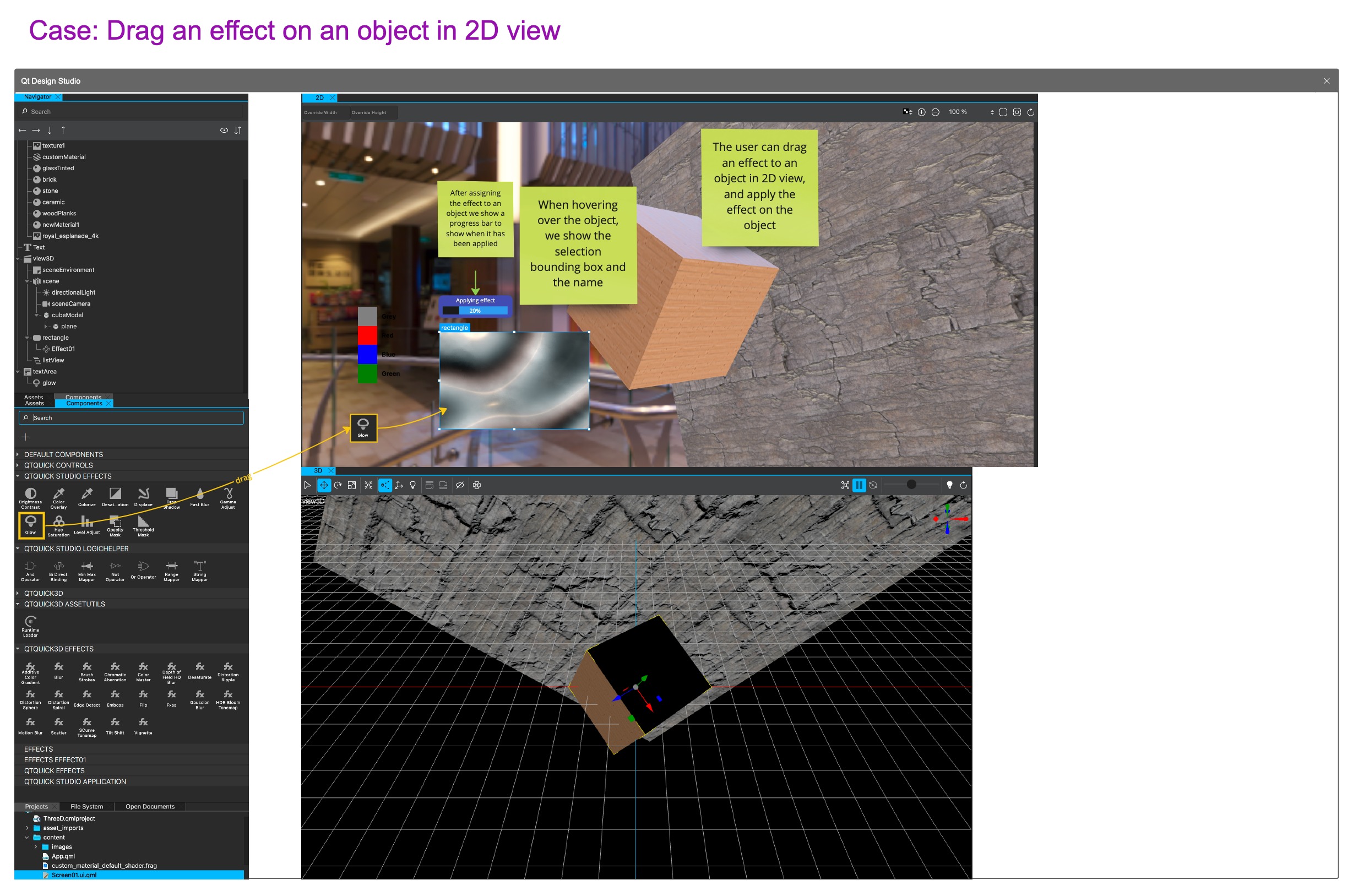Viewport: 1353px width, 896px height.
Task: Pick the Range Mapper component
Action: 171,570
